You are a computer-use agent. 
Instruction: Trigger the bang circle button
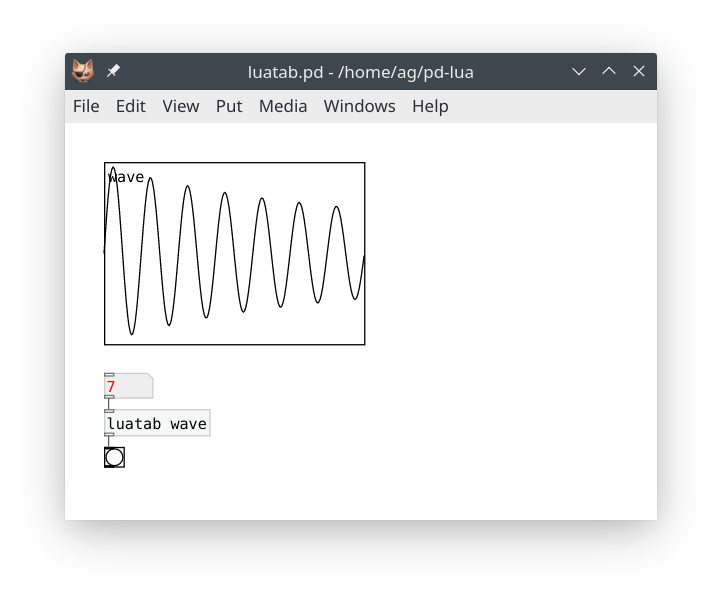coord(114,458)
